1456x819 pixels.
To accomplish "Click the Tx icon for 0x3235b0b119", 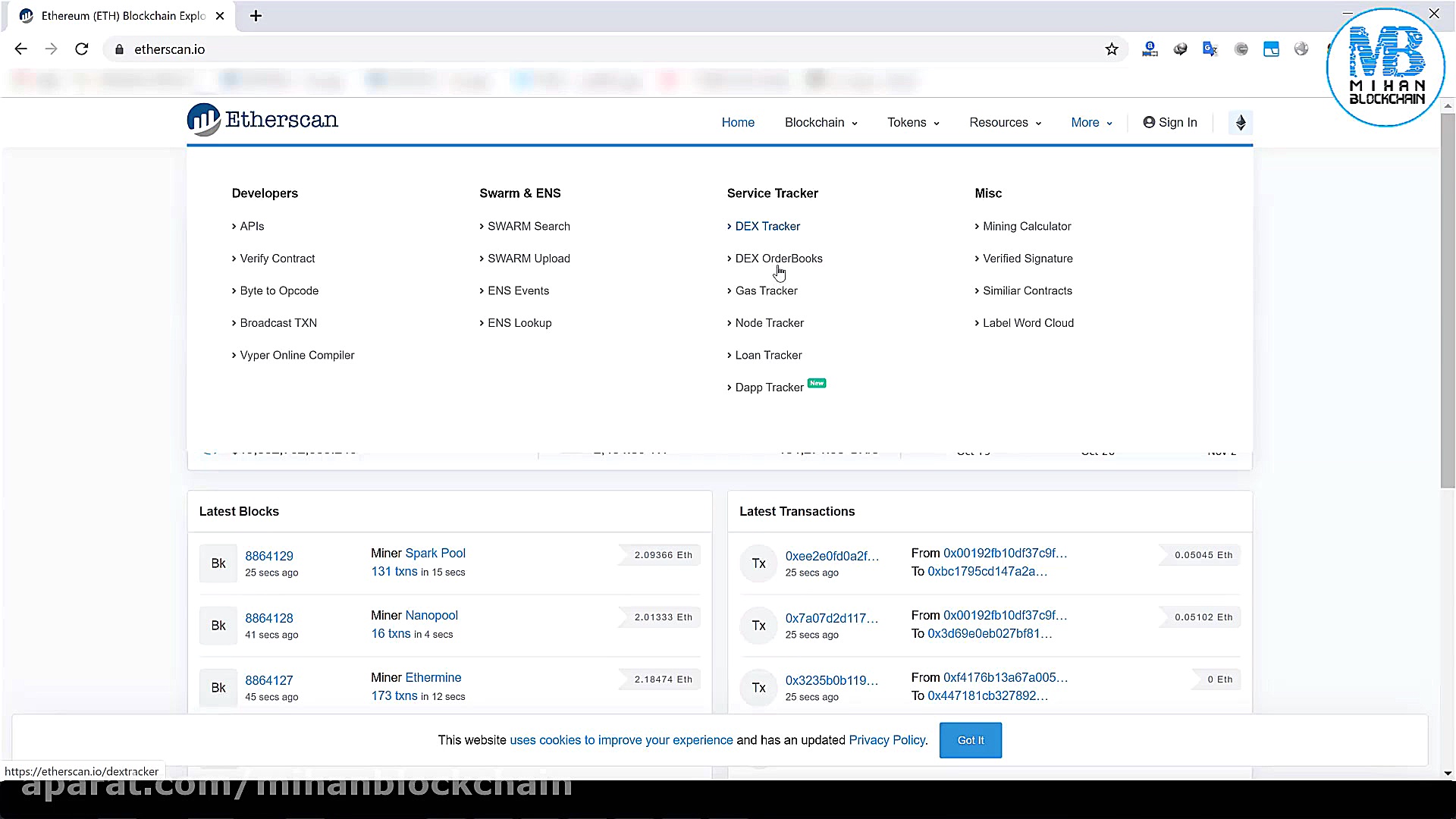I will [759, 688].
